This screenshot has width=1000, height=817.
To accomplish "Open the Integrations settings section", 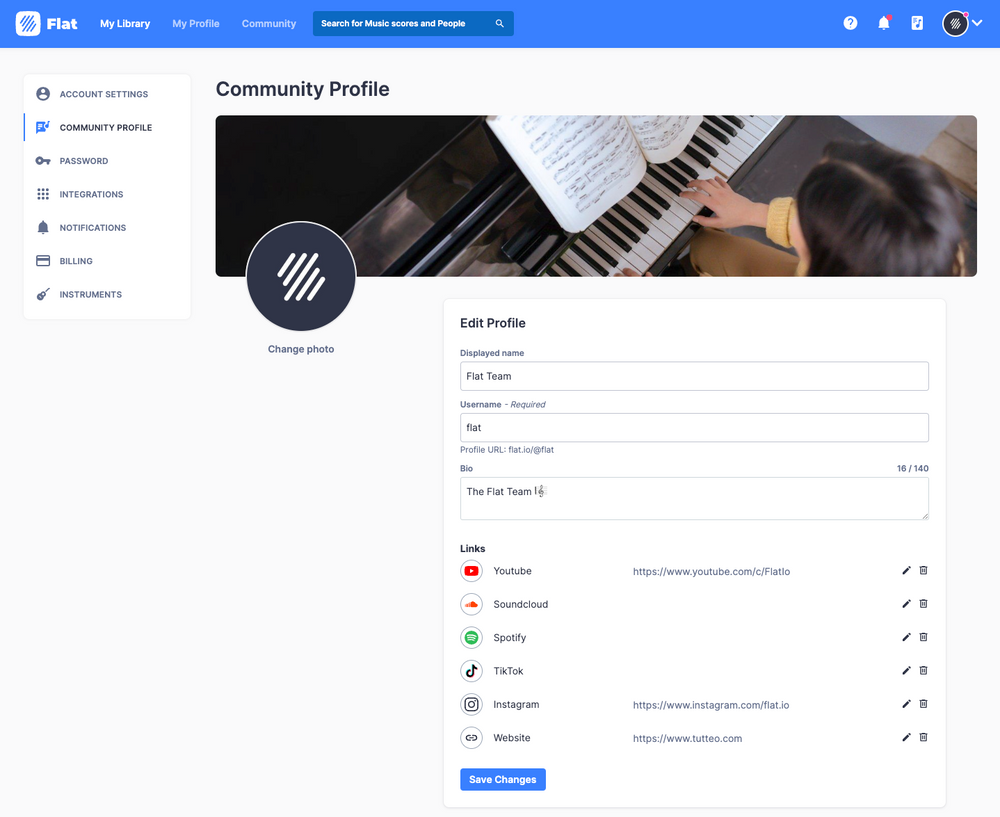I will (x=91, y=194).
